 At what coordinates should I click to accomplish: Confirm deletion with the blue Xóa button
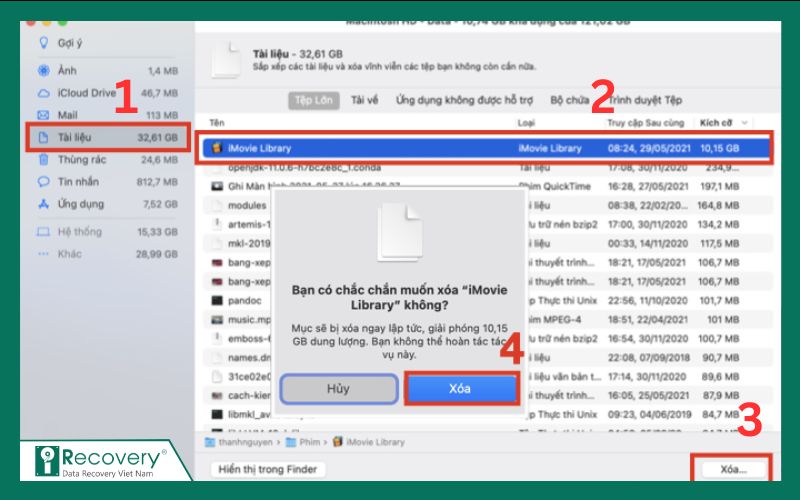point(462,389)
